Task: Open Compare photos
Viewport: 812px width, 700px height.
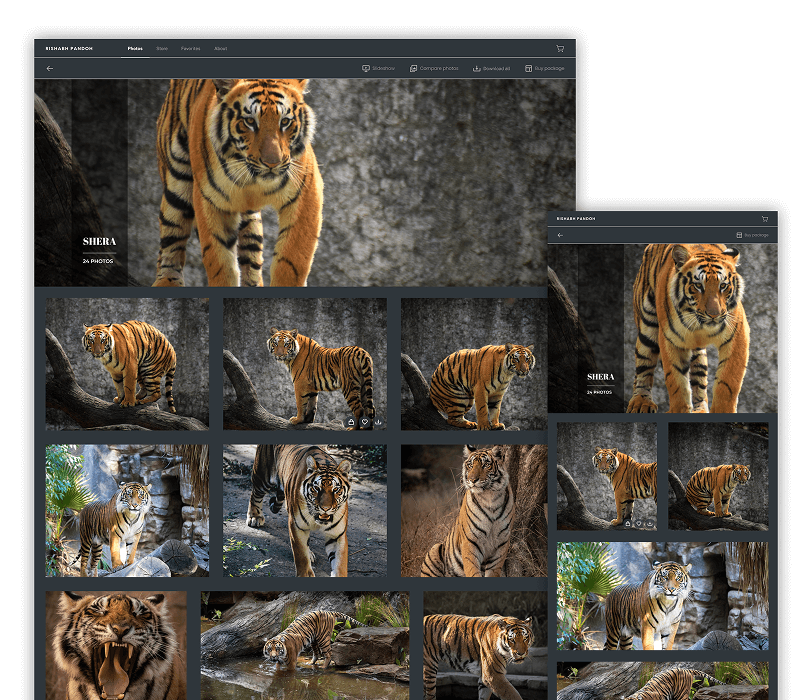Action: [433, 69]
